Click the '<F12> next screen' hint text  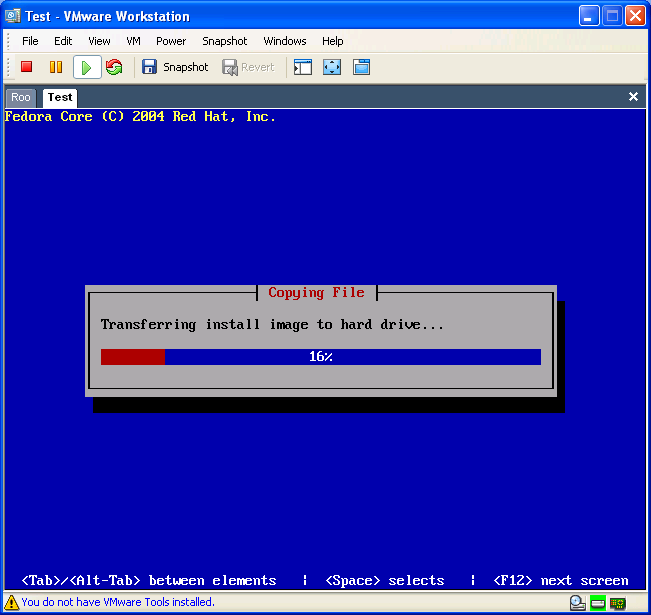pyautogui.click(x=561, y=581)
